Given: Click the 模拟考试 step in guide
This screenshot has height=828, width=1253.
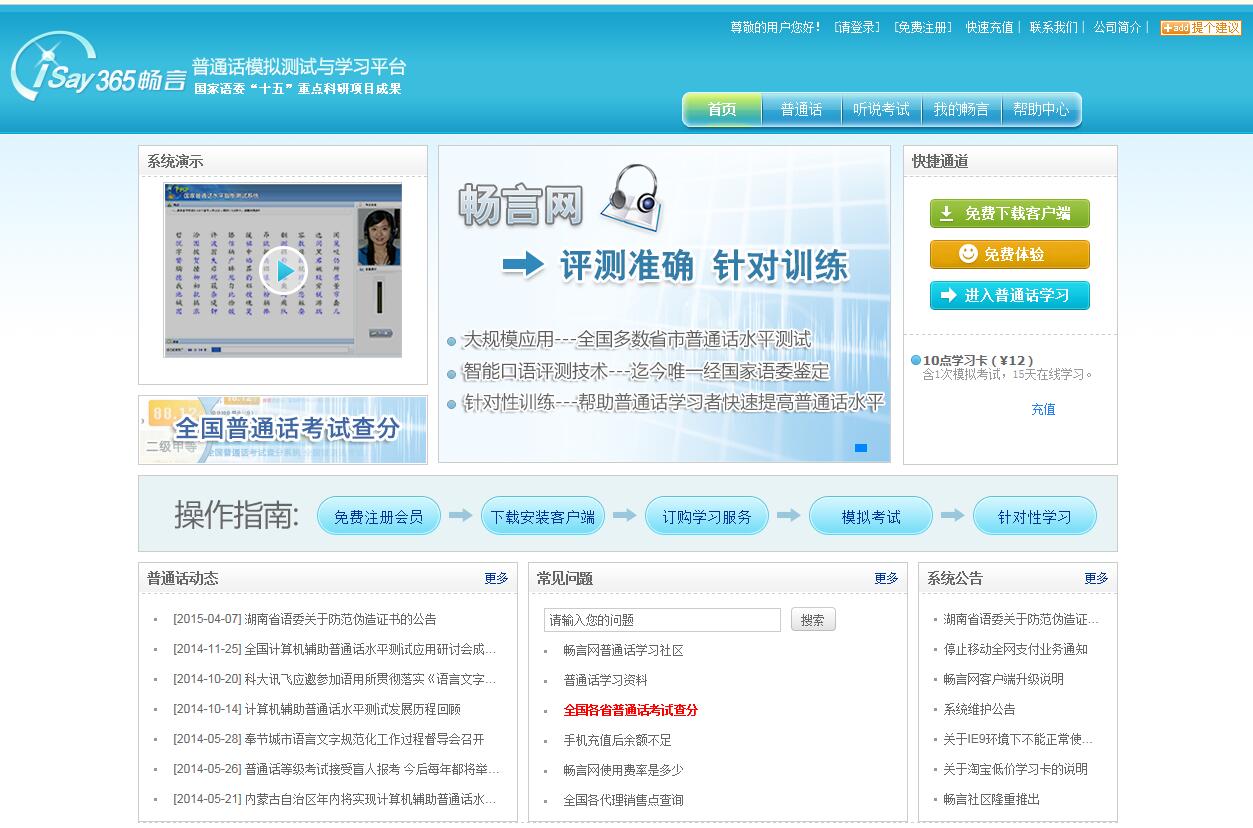Looking at the screenshot, I should tap(870, 517).
